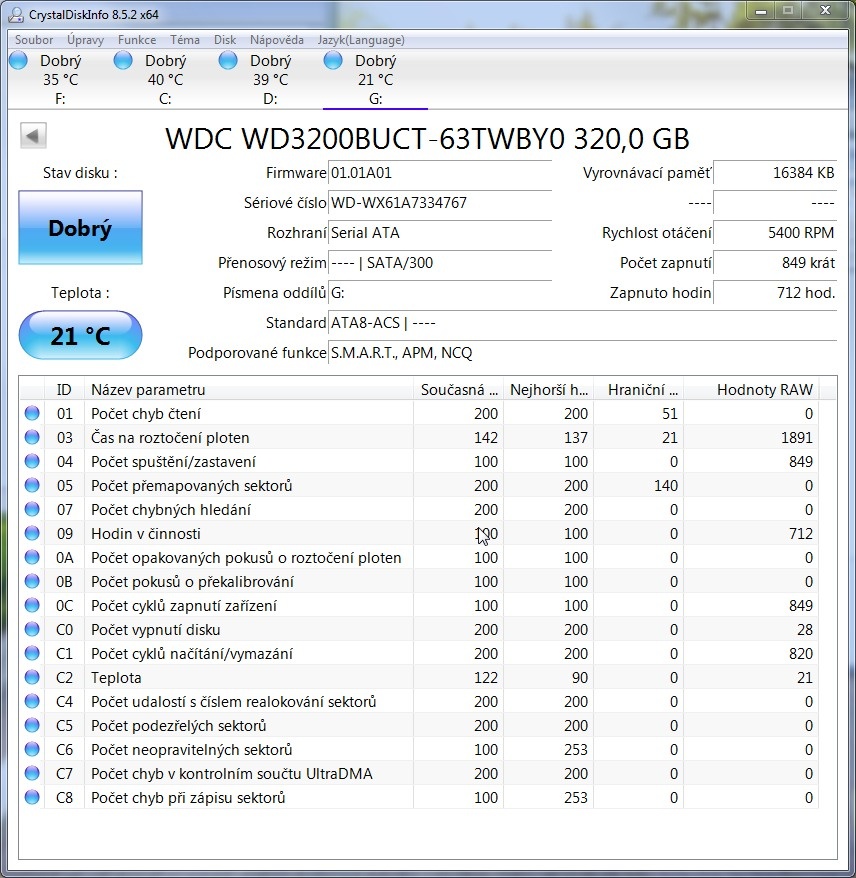Viewport: 856px width, 878px height.
Task: Click the Přenosový režim SATA/300 field
Action: 440,263
